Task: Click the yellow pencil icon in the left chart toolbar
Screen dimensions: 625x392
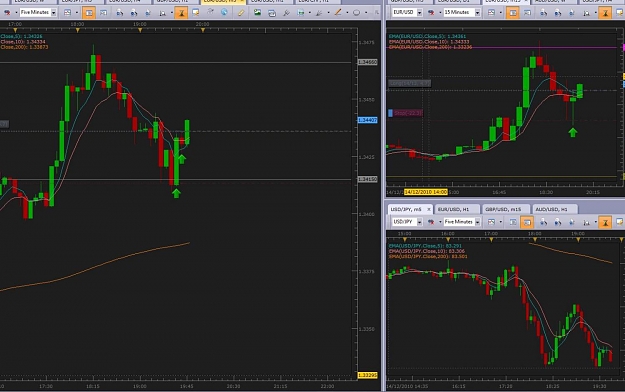Action: 241,13
